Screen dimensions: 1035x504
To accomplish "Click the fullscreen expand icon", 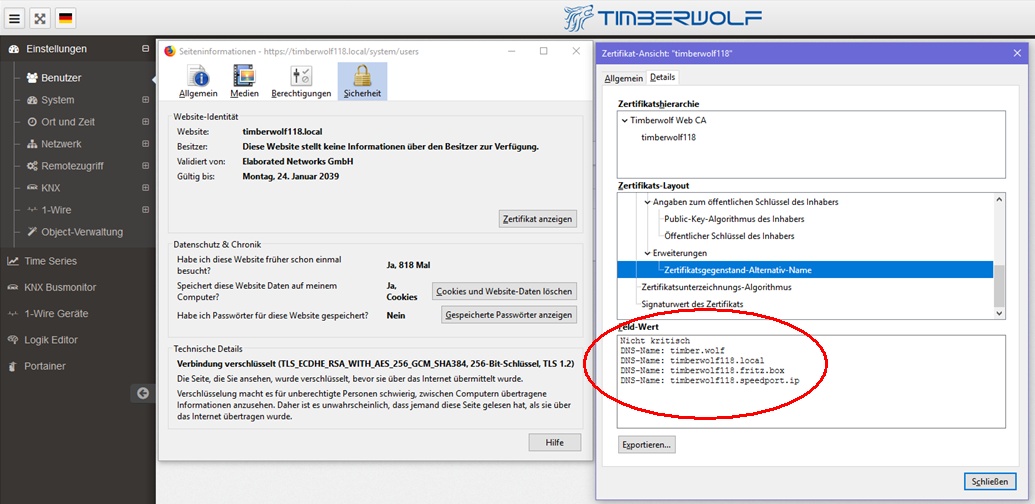I will pyautogui.click(x=40, y=18).
